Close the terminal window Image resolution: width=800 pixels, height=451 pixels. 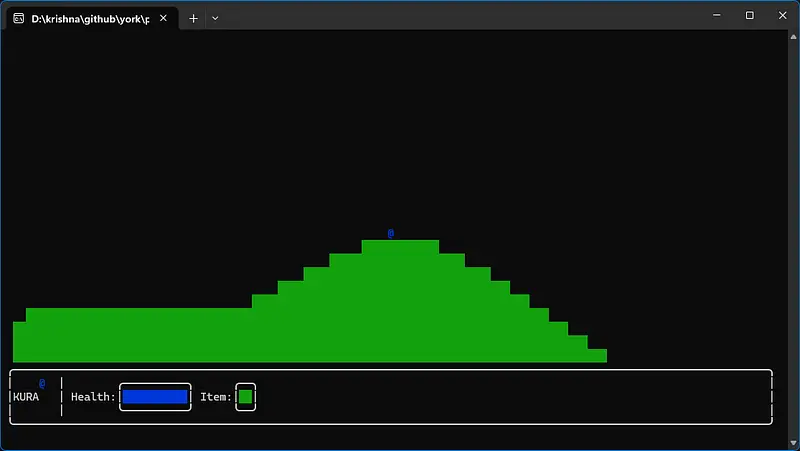pyautogui.click(x=782, y=15)
